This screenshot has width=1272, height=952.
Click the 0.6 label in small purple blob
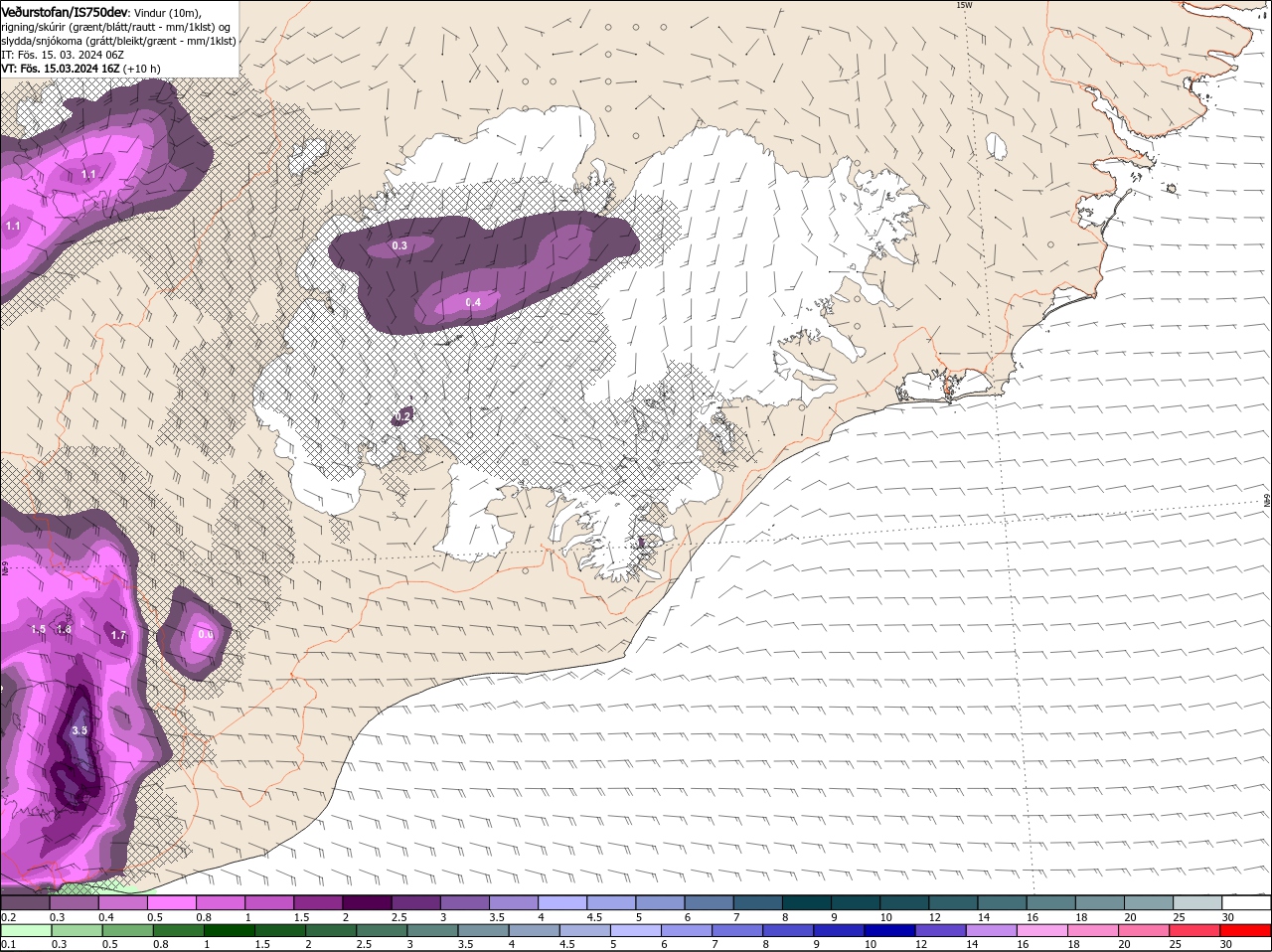205,634
